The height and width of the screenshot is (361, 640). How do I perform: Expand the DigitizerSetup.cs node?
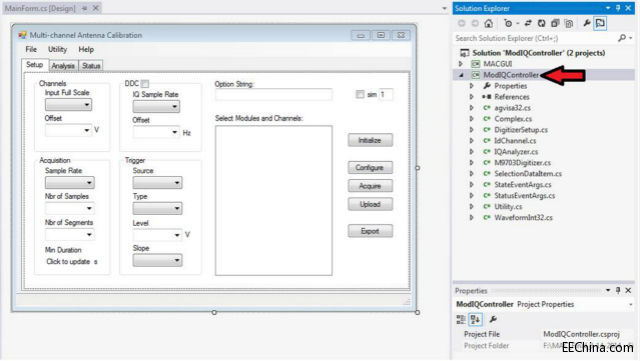tap(472, 130)
